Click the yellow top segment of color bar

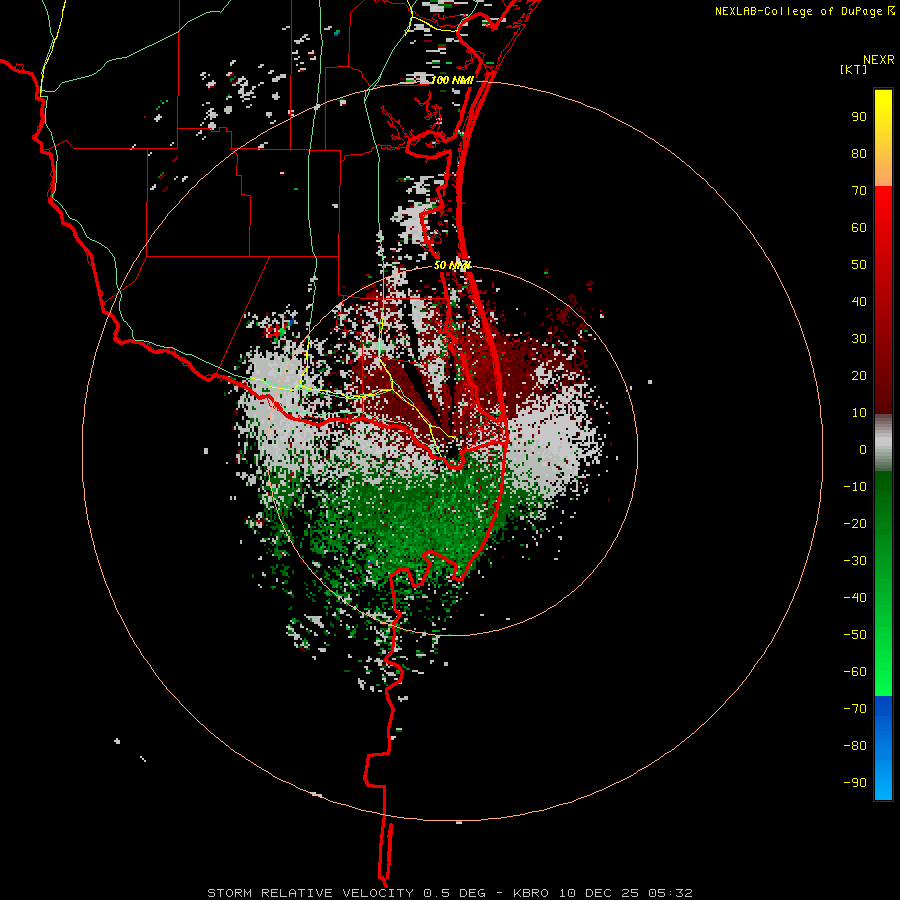[x=883, y=138]
